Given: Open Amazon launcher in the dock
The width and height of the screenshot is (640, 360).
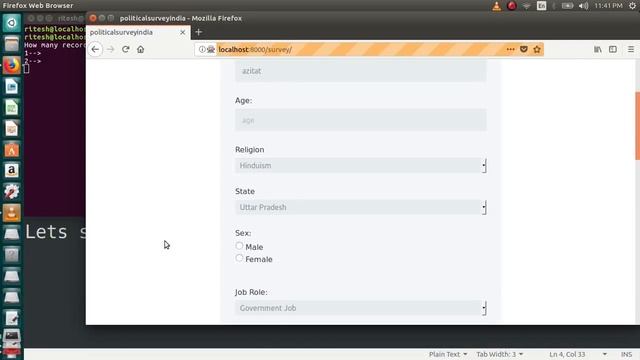Looking at the screenshot, I should 11,170.
